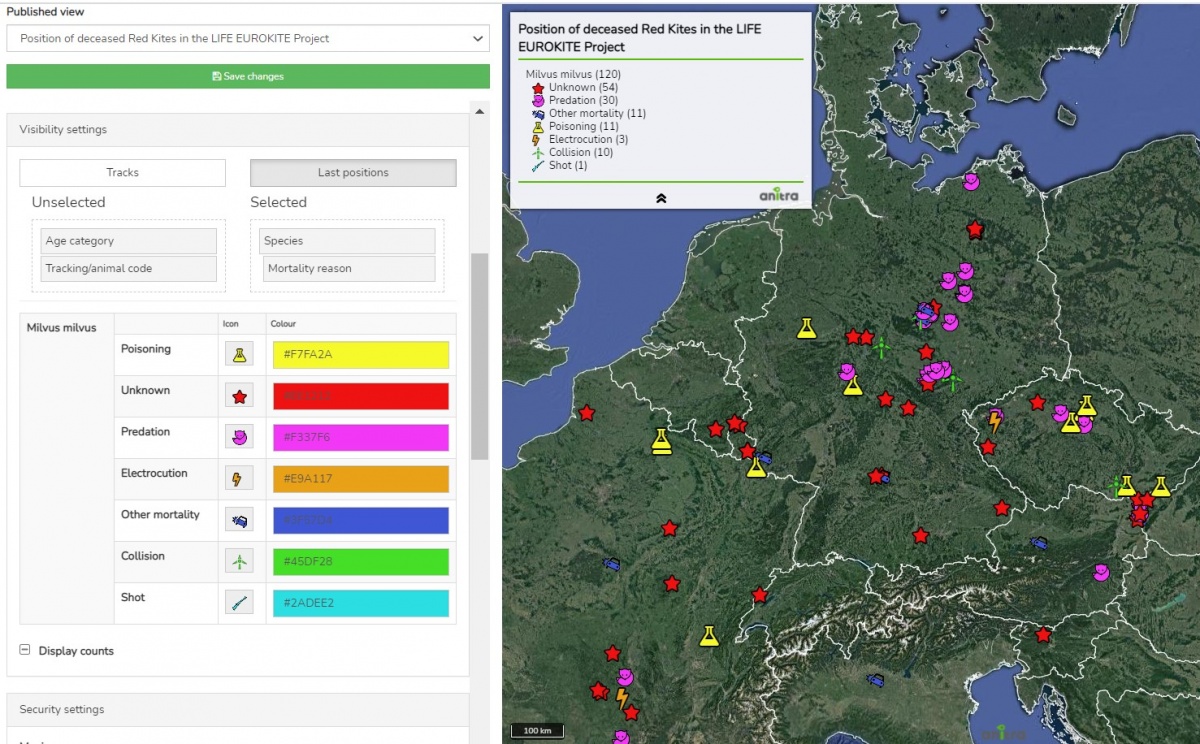Change the Predation icon
The image size is (1200, 744).
239,438
